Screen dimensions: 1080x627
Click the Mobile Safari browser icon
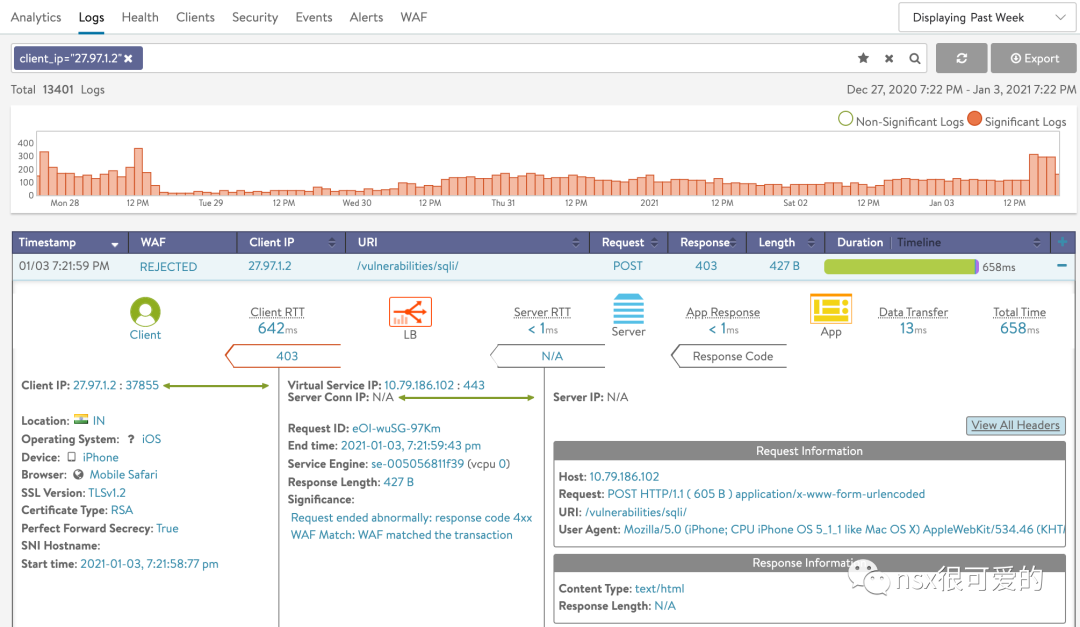coord(78,475)
